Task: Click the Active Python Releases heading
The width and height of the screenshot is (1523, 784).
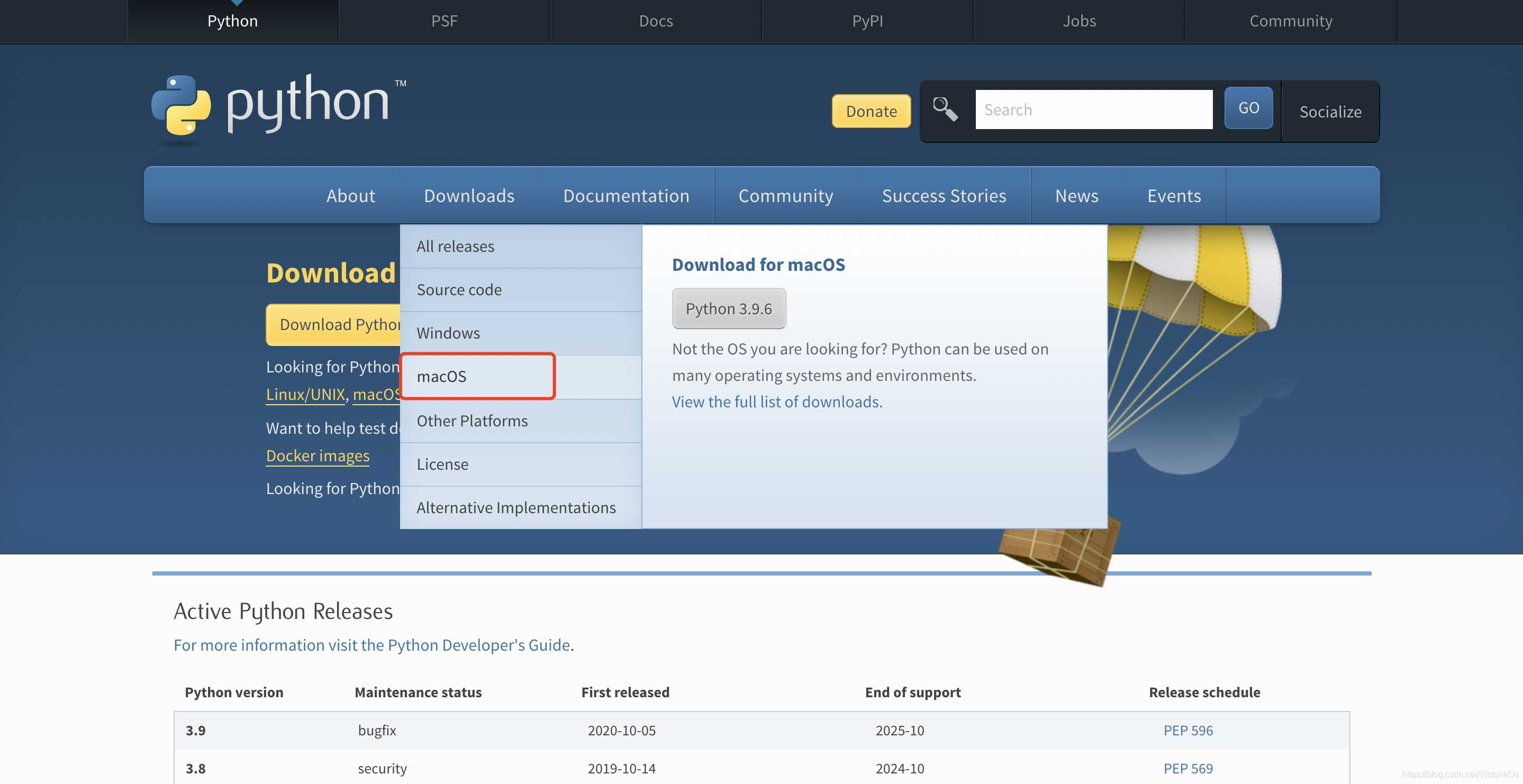Action: click(283, 612)
